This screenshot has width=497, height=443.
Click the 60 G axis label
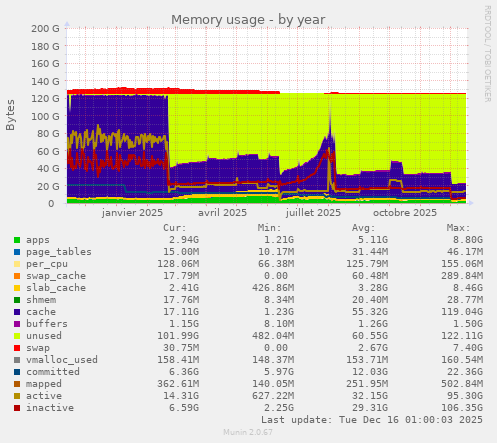[48, 151]
